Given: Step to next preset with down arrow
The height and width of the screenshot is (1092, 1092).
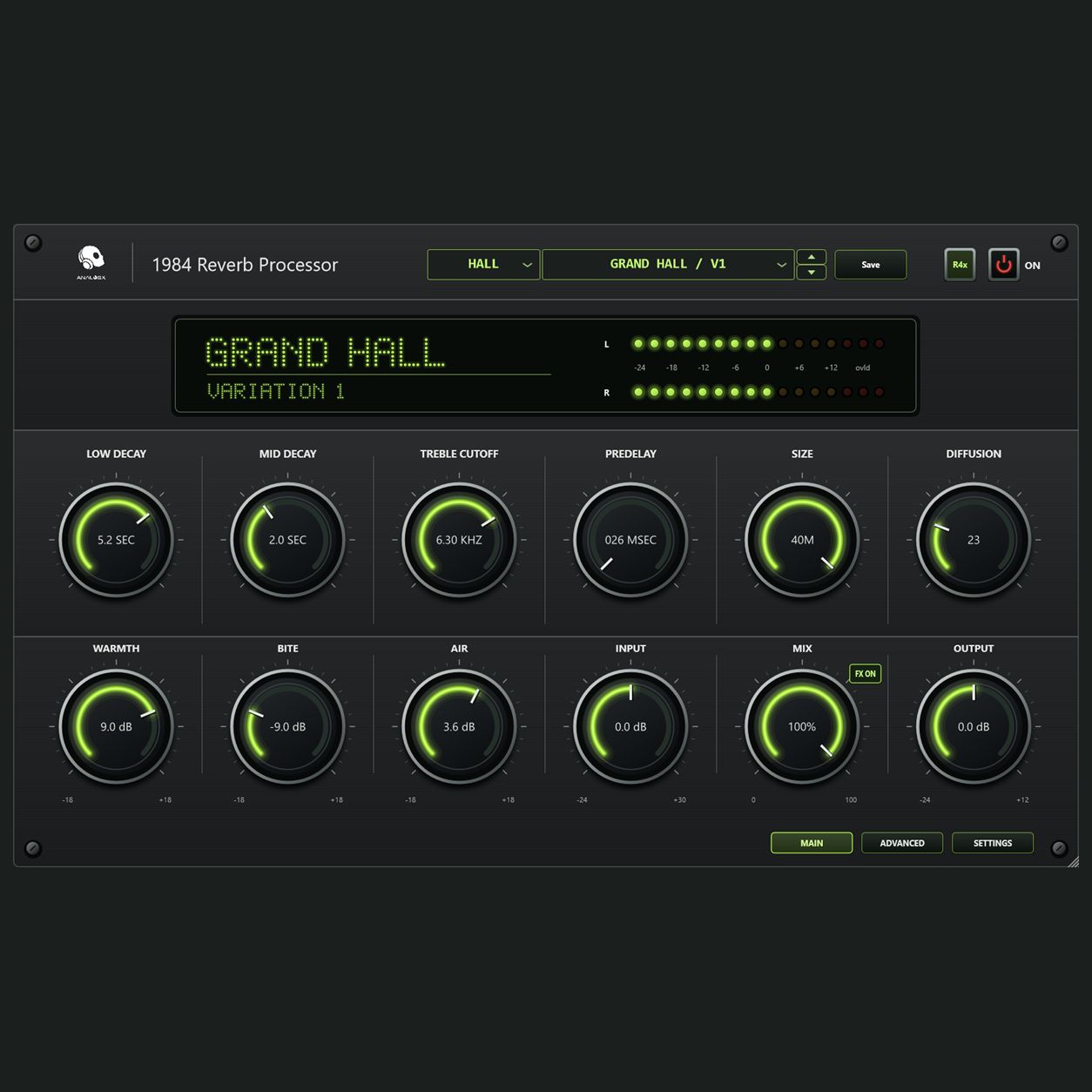Looking at the screenshot, I should click(x=812, y=273).
